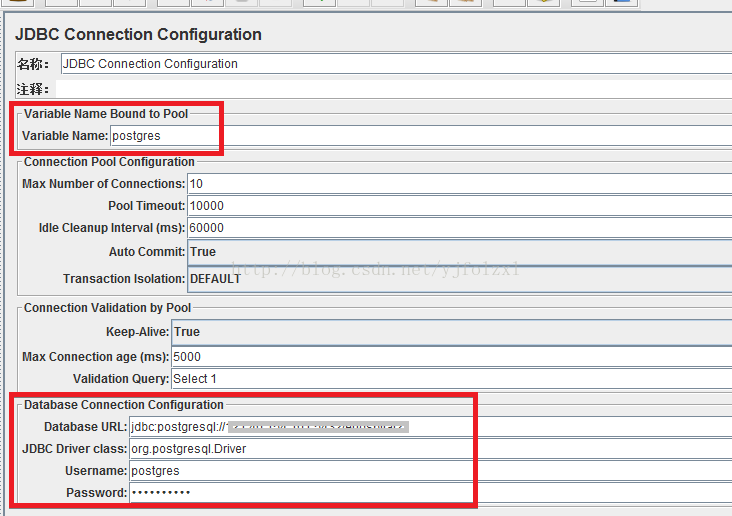Click the Validation Query field
The height and width of the screenshot is (516, 732).
click(451, 379)
